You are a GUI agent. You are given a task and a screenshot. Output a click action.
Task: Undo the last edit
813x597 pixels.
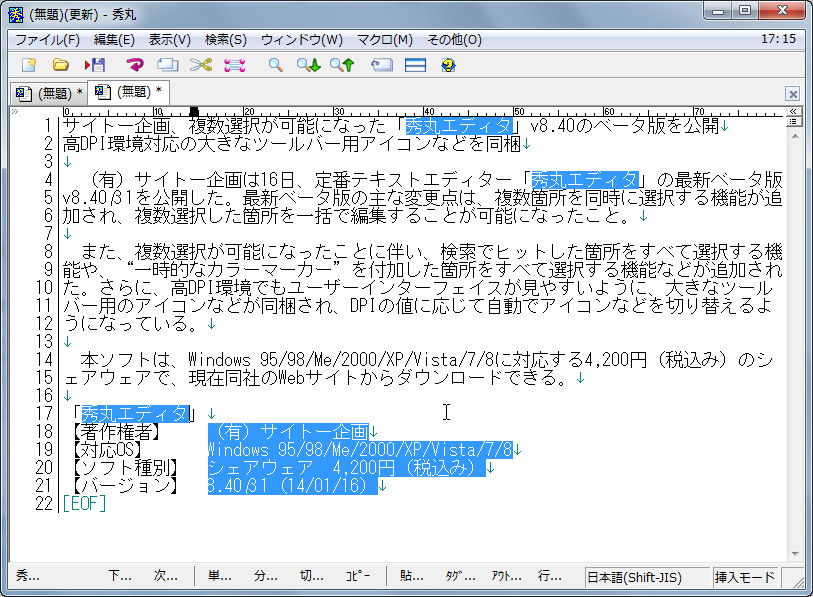coord(133,64)
